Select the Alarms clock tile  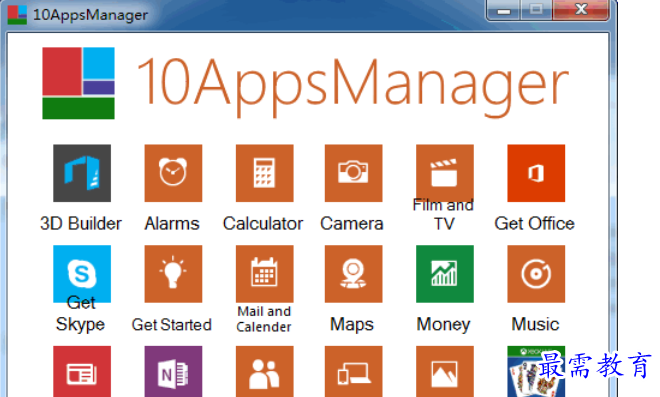pyautogui.click(x=173, y=173)
